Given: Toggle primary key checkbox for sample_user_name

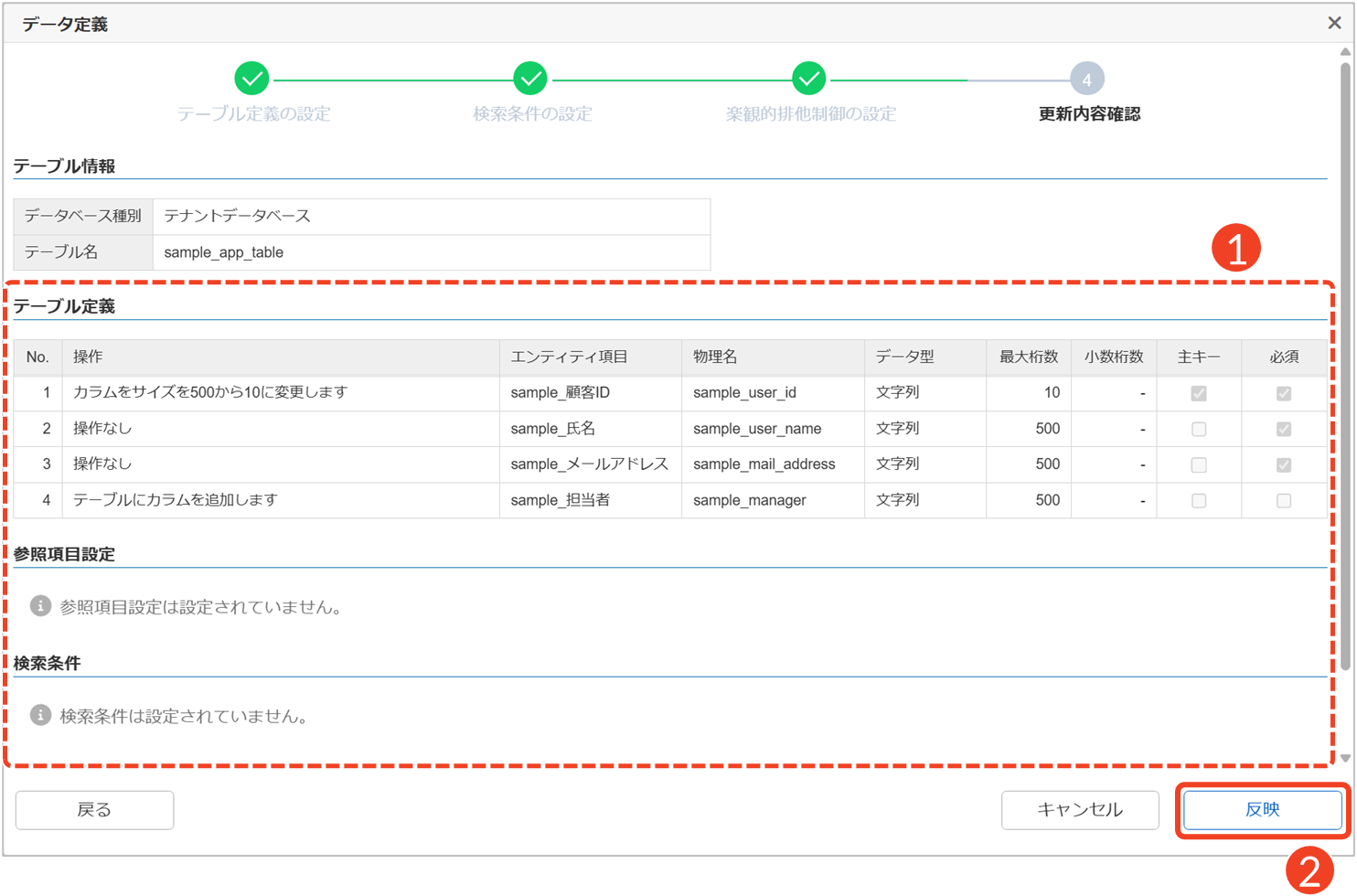Looking at the screenshot, I should point(1199,429).
